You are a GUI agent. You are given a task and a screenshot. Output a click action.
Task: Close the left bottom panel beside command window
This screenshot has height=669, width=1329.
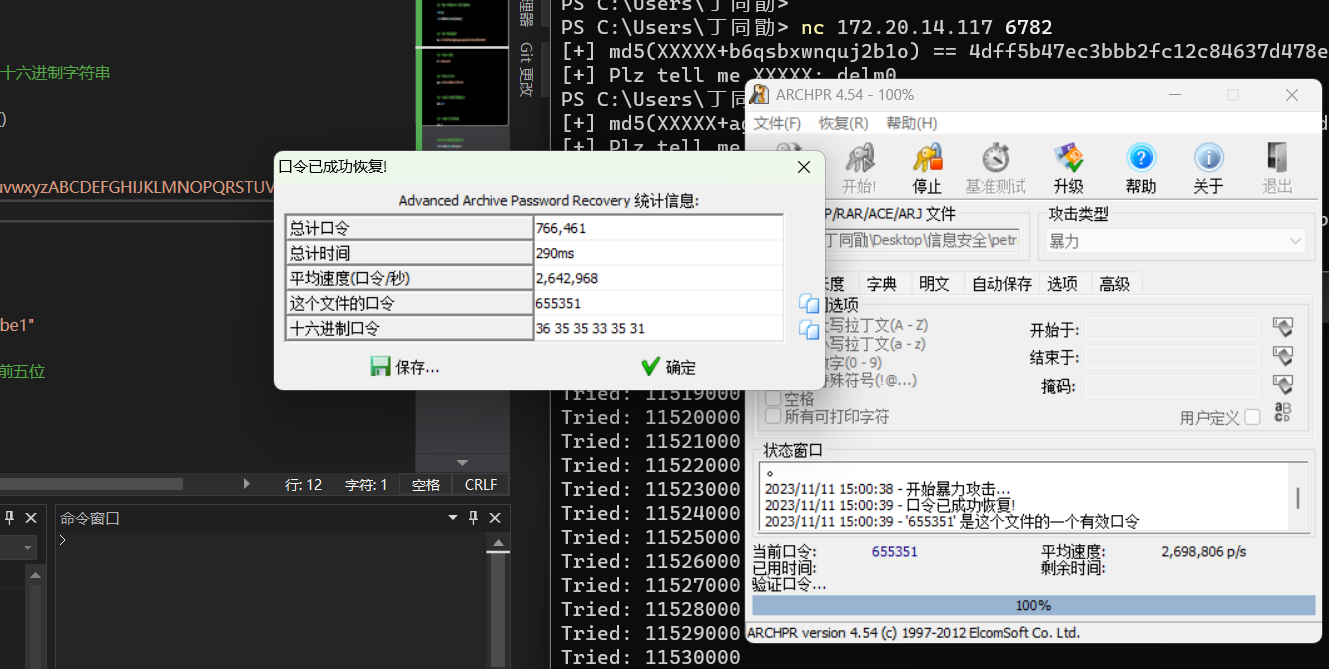(x=31, y=518)
